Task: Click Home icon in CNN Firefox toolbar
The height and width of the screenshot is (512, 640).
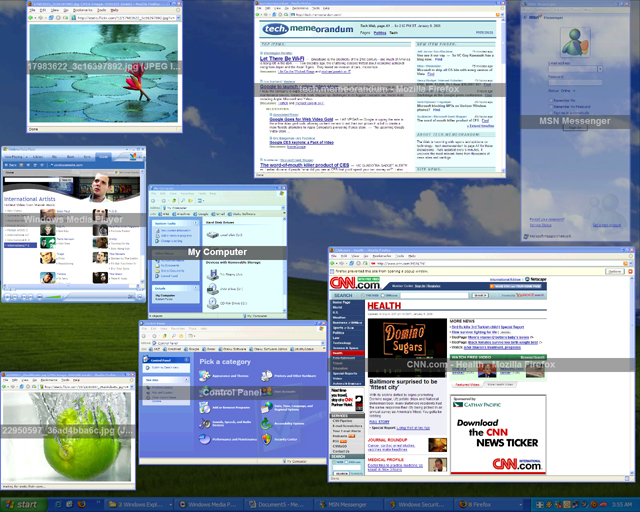Action: pos(364,263)
